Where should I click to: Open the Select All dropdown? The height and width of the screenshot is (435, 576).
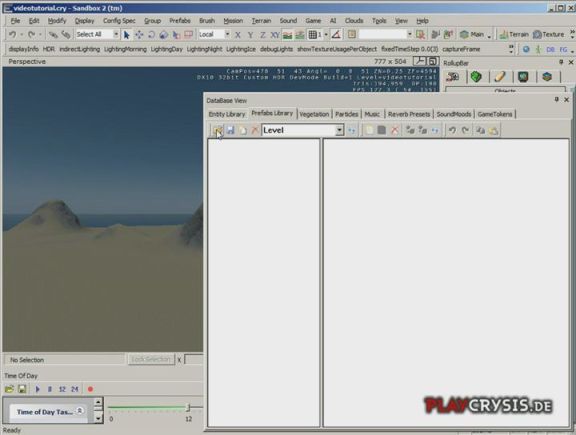pyautogui.click(x=116, y=35)
